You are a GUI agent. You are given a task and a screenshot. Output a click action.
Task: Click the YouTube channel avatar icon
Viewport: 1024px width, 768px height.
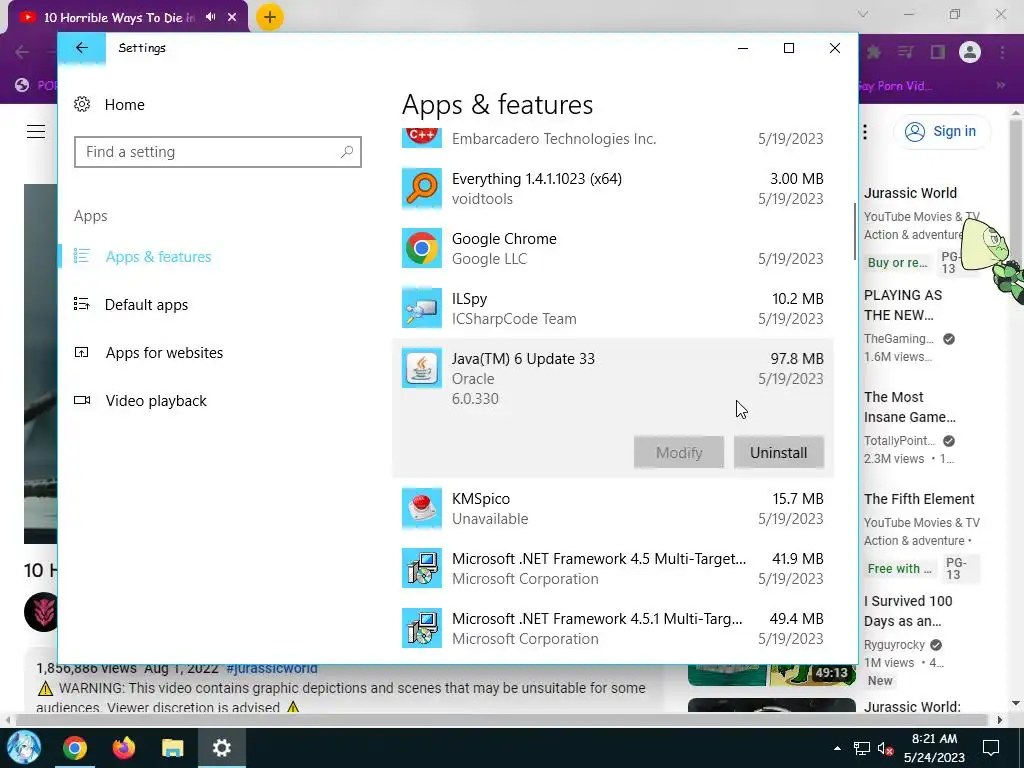41,612
